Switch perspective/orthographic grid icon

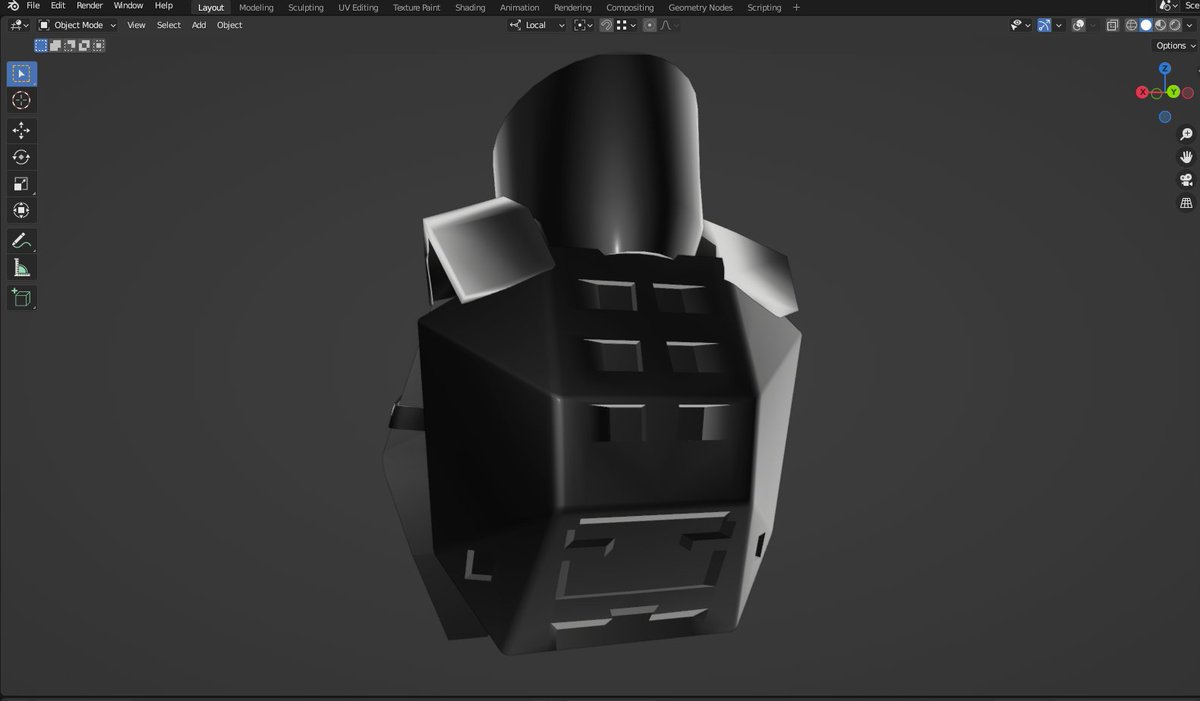pyautogui.click(x=1186, y=203)
